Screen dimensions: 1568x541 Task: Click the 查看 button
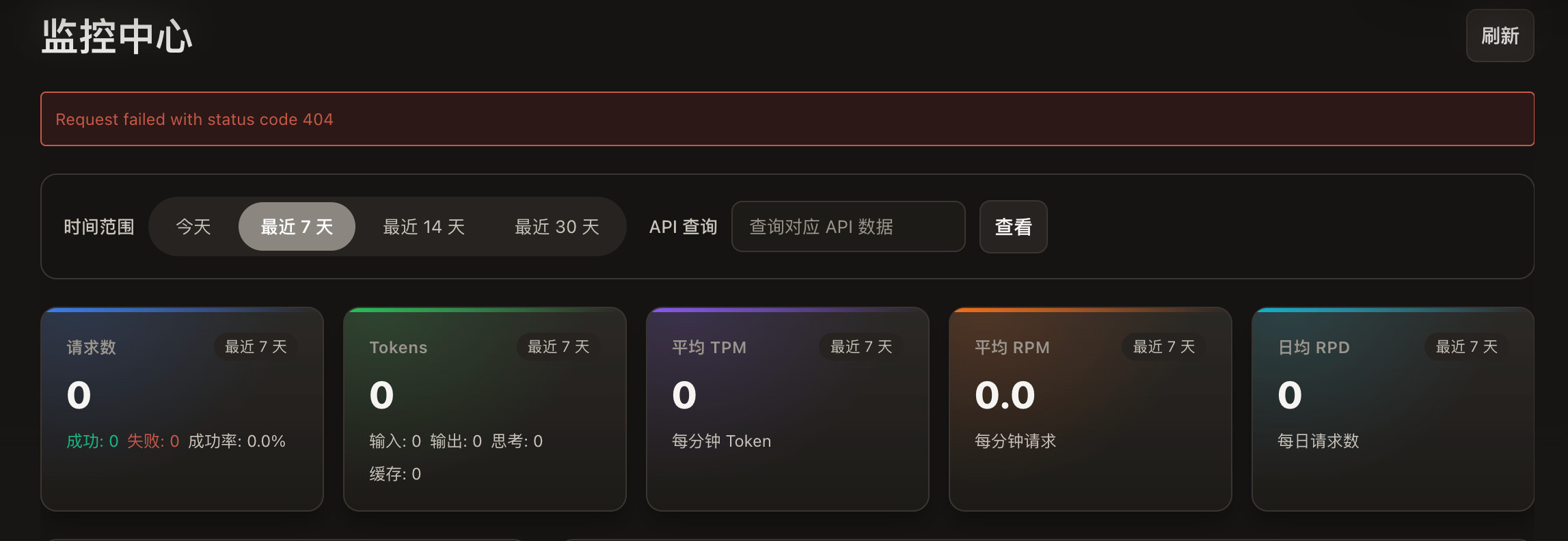click(1013, 227)
